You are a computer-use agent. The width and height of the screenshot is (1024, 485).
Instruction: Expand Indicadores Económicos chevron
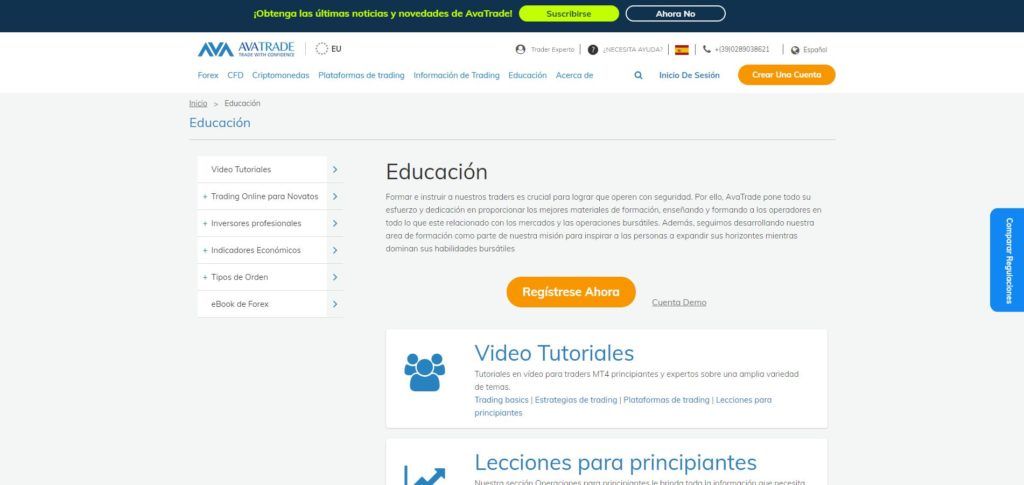335,250
